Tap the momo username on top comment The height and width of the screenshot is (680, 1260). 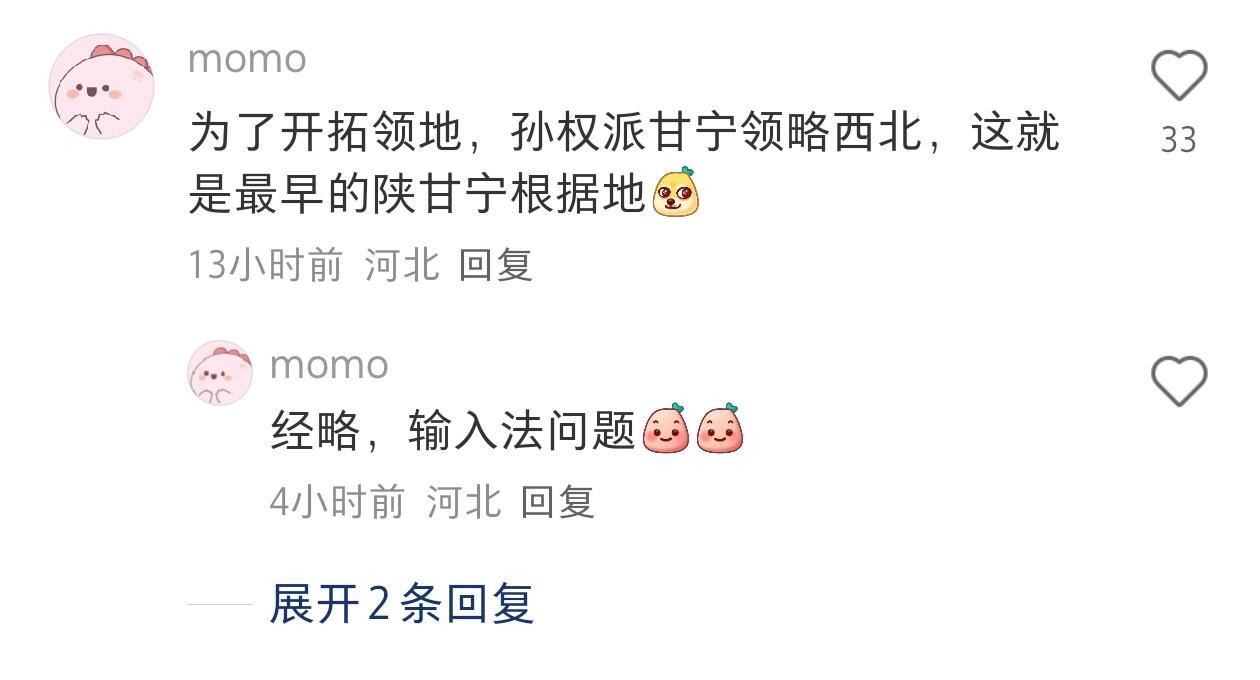(x=247, y=58)
